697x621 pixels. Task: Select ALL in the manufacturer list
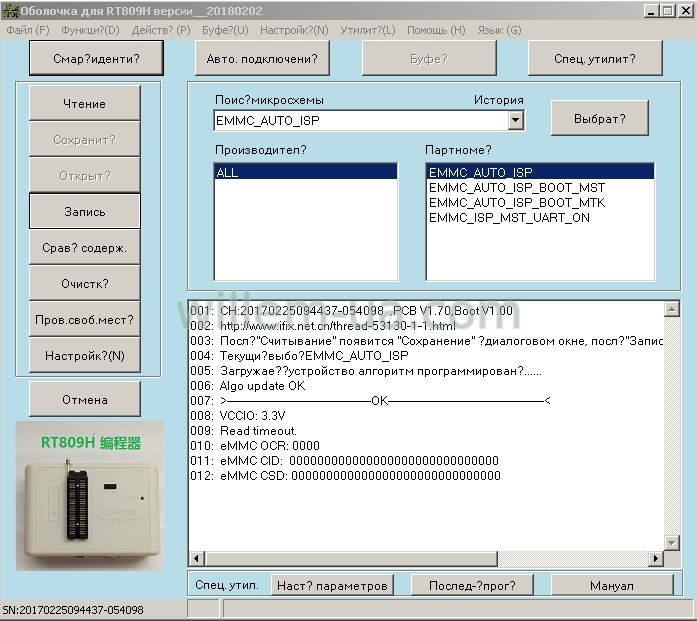coord(305,172)
